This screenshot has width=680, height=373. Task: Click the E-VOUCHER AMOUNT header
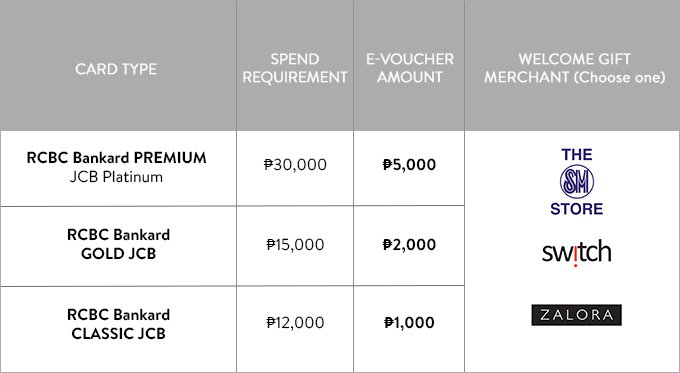[x=409, y=68]
